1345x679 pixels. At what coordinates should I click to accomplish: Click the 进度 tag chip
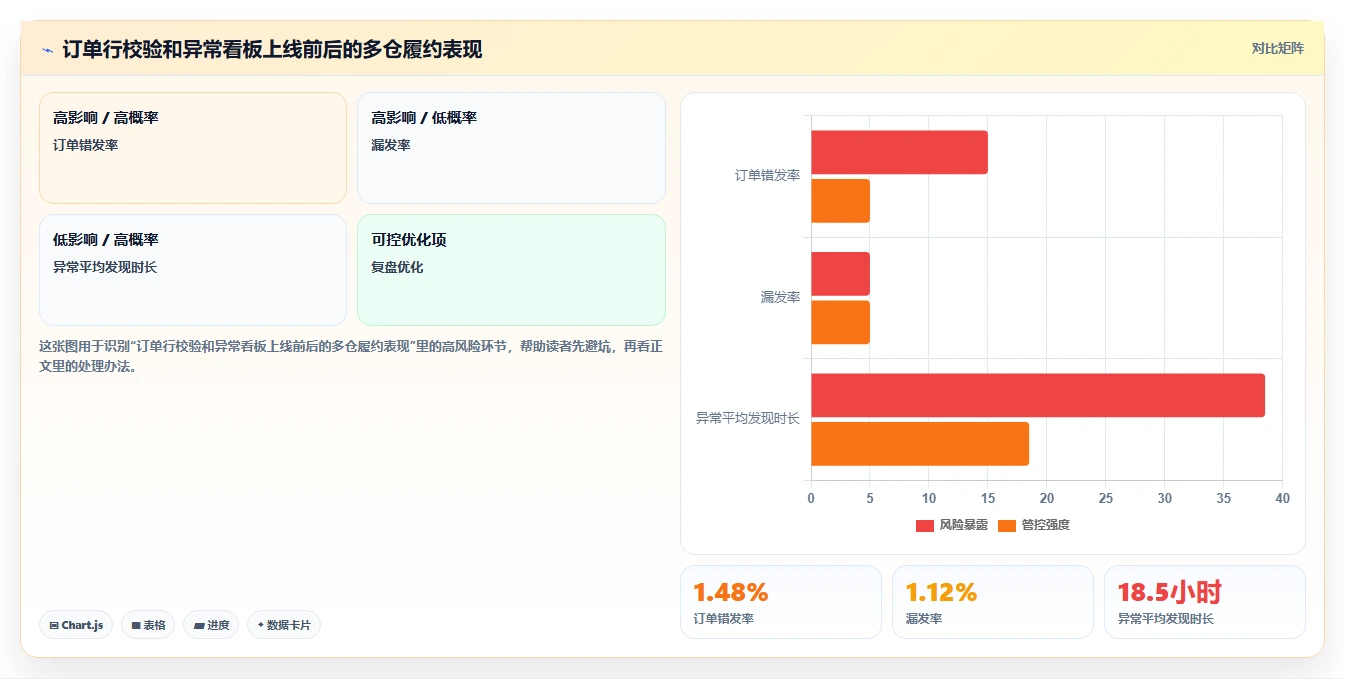click(x=211, y=625)
